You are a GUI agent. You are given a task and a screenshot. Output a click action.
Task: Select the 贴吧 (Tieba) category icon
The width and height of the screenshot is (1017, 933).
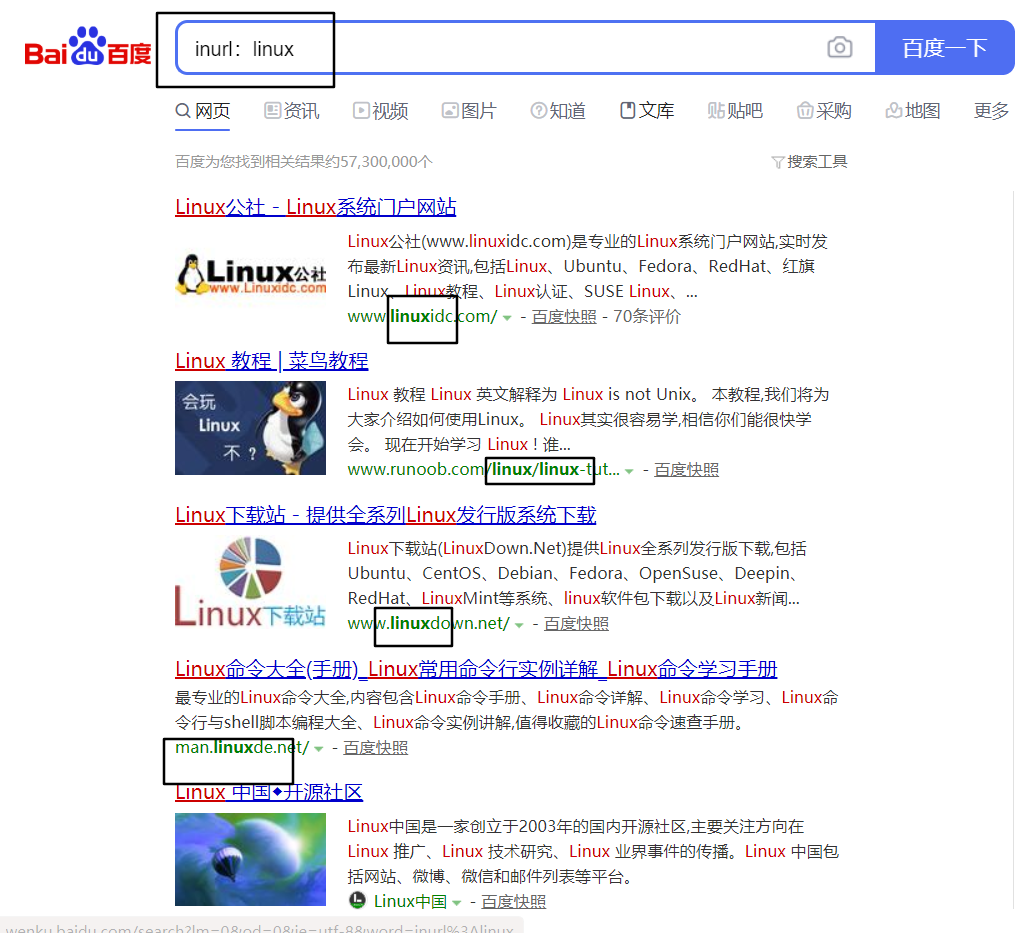point(716,111)
